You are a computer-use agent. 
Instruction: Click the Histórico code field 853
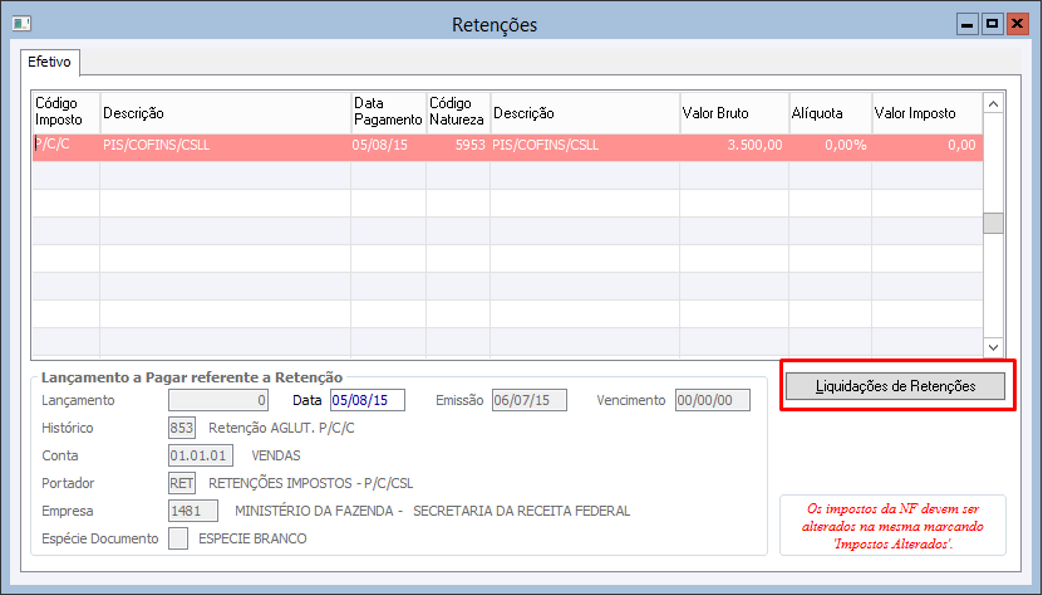(181, 428)
